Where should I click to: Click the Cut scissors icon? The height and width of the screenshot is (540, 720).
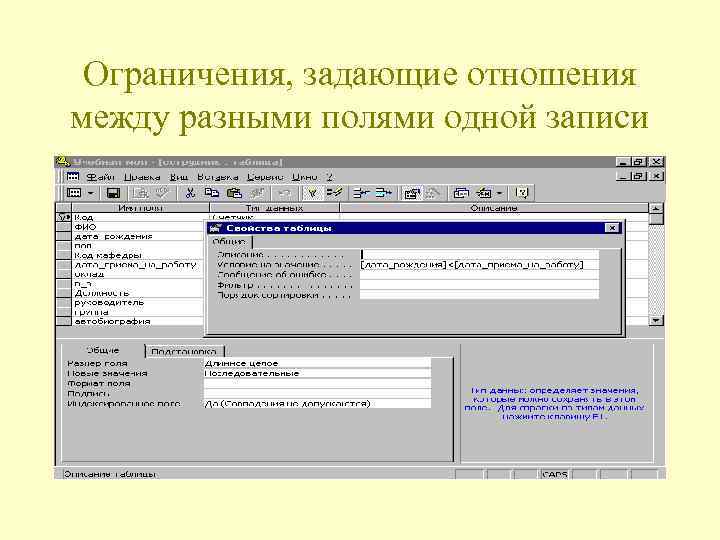click(x=190, y=193)
